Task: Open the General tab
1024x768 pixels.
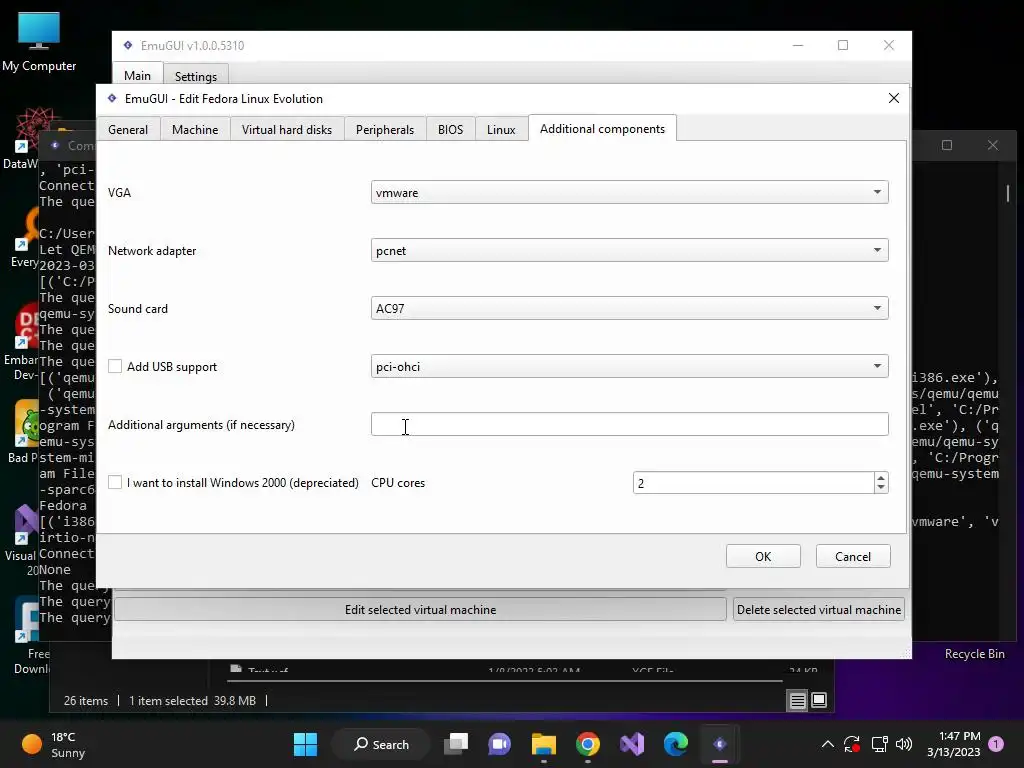Action: (x=128, y=129)
